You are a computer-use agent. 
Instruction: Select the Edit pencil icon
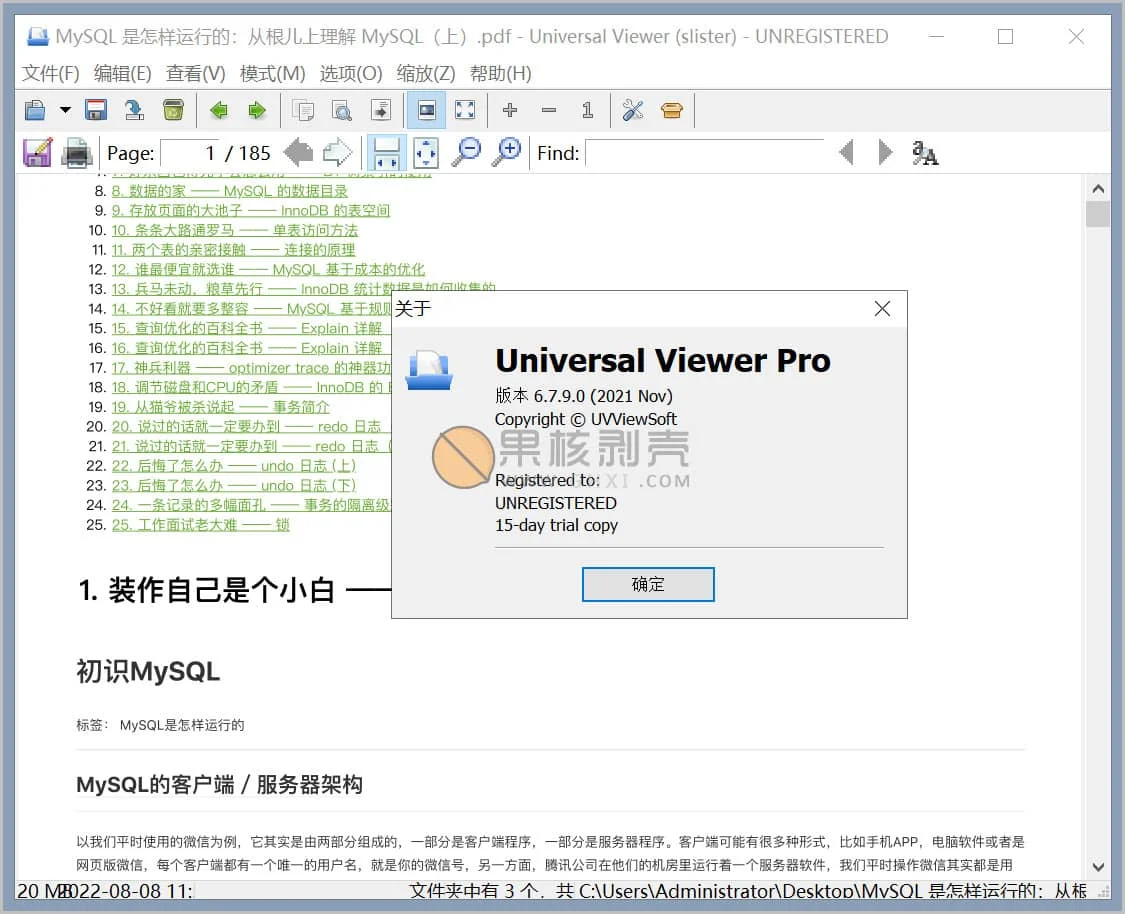pyautogui.click(x=36, y=152)
